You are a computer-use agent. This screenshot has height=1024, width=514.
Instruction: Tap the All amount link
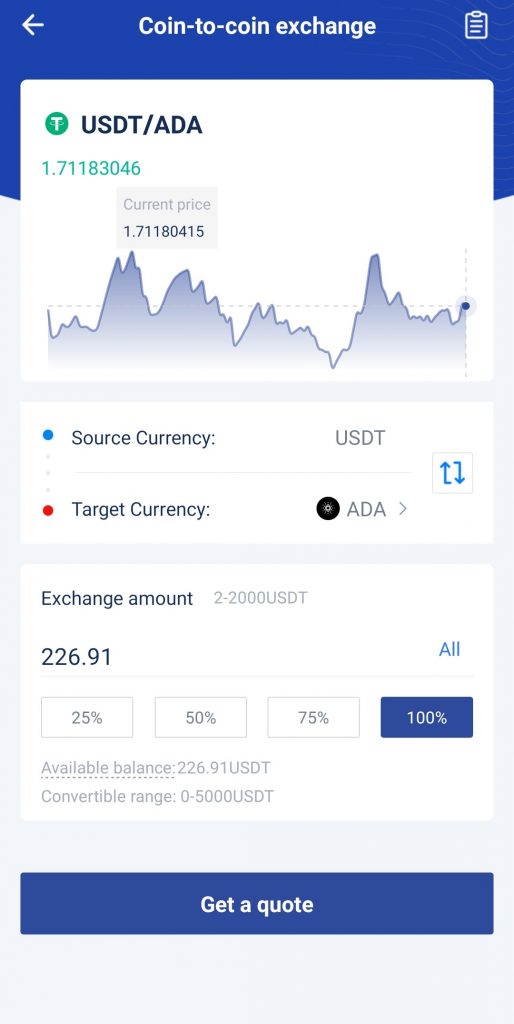tap(449, 649)
